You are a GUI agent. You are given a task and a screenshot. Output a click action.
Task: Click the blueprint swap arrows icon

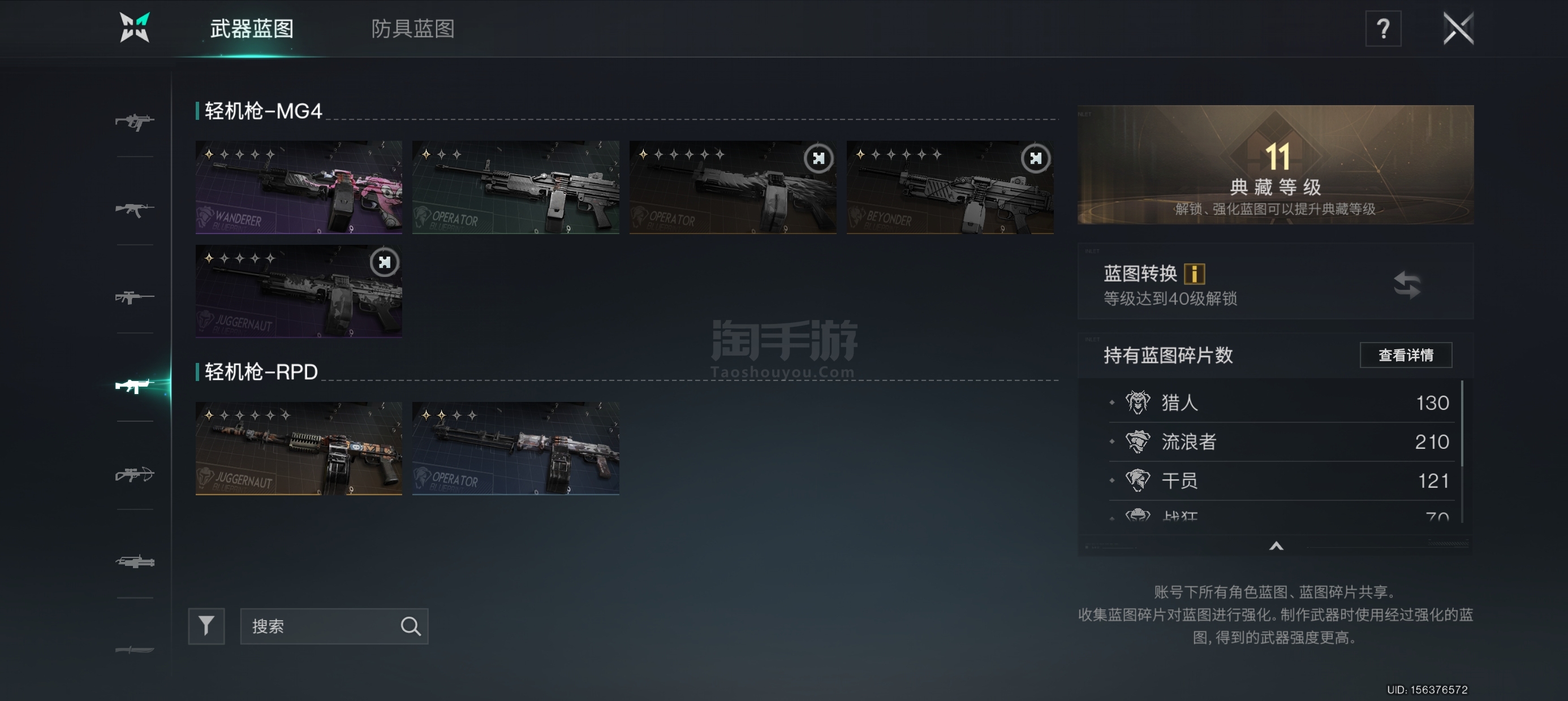(x=1407, y=284)
